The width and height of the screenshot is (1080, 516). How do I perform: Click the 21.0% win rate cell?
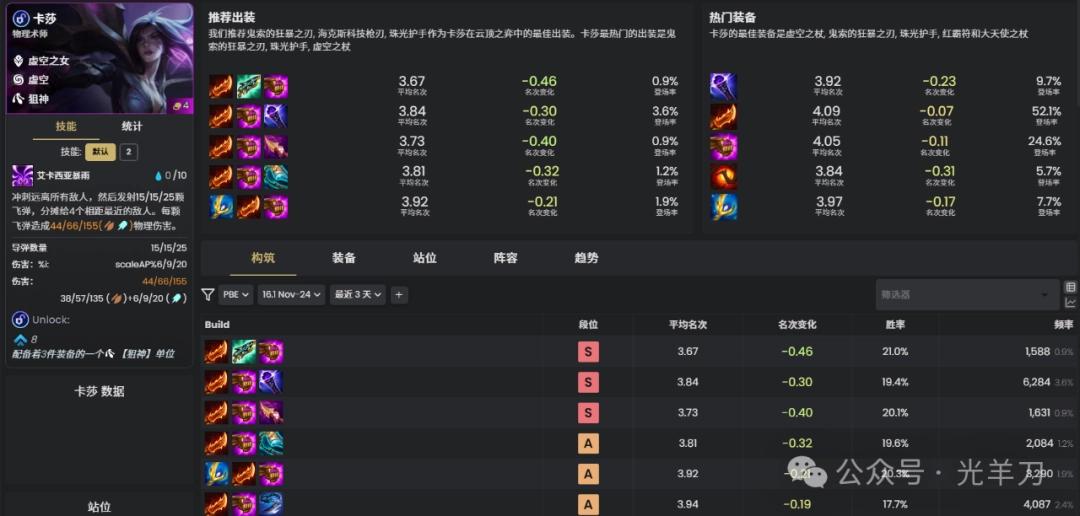[895, 351]
